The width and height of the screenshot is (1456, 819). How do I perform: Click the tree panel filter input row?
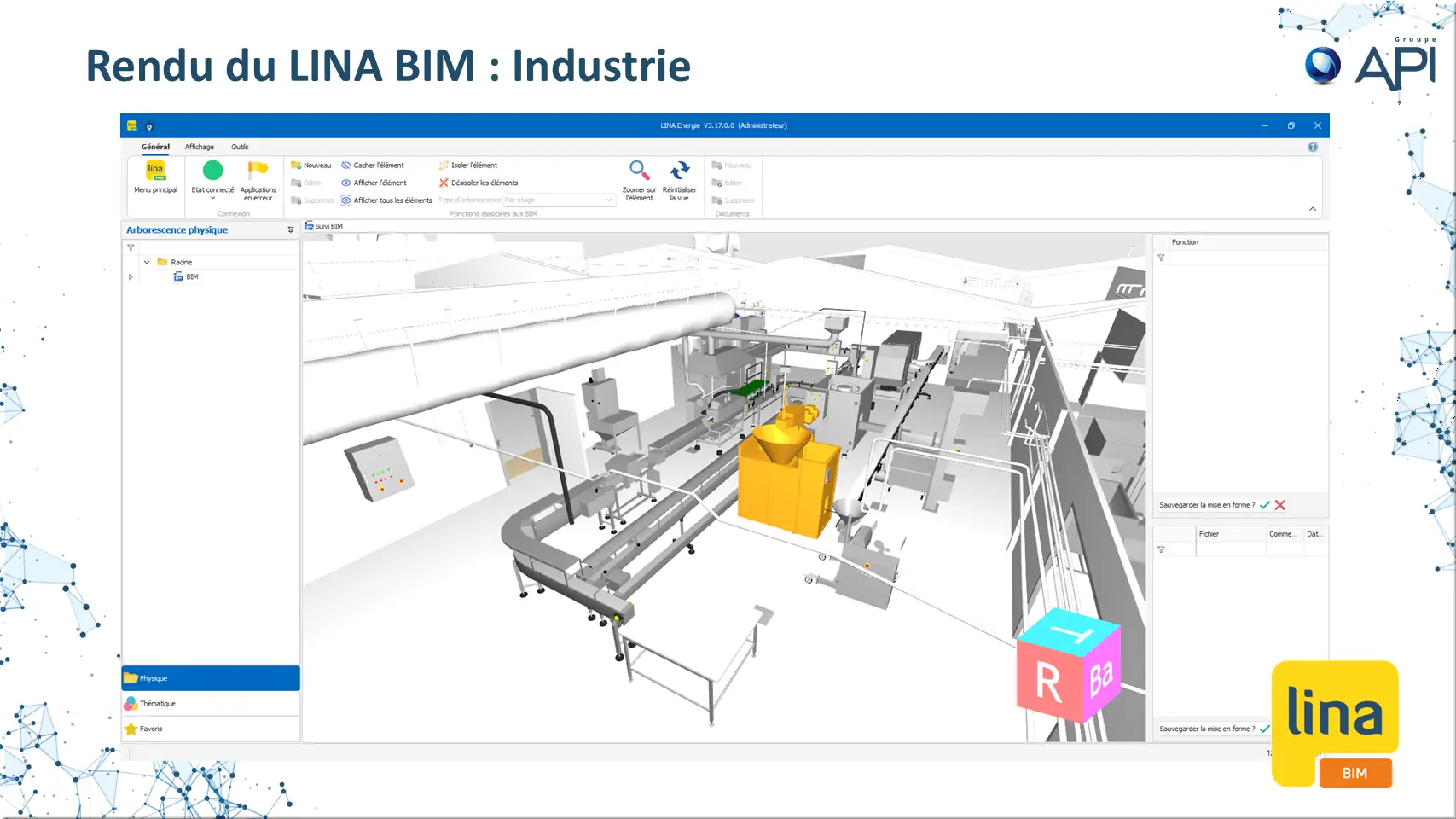pyautogui.click(x=218, y=247)
